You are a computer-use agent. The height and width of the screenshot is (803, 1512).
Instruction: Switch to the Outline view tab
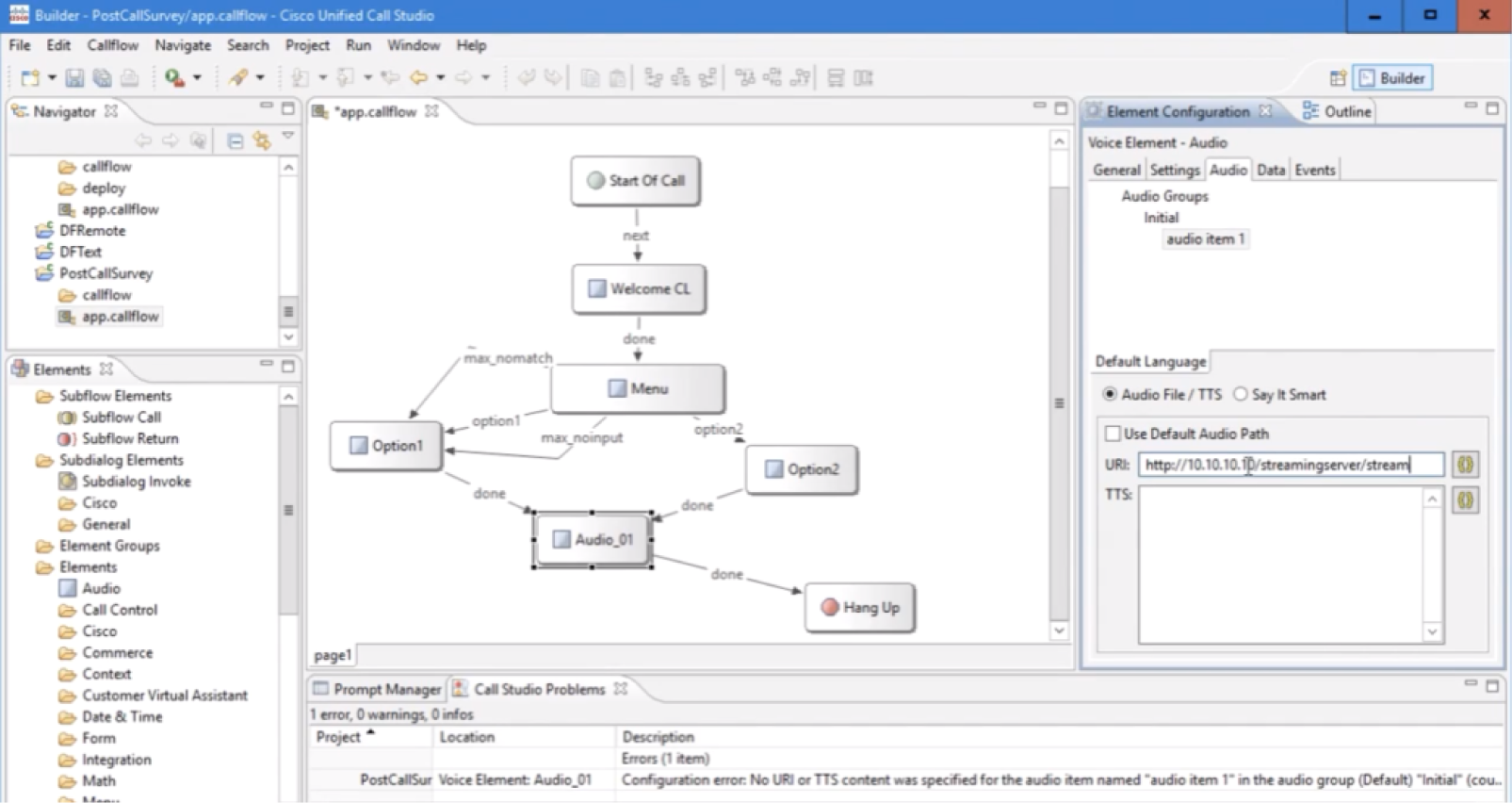click(x=1337, y=111)
